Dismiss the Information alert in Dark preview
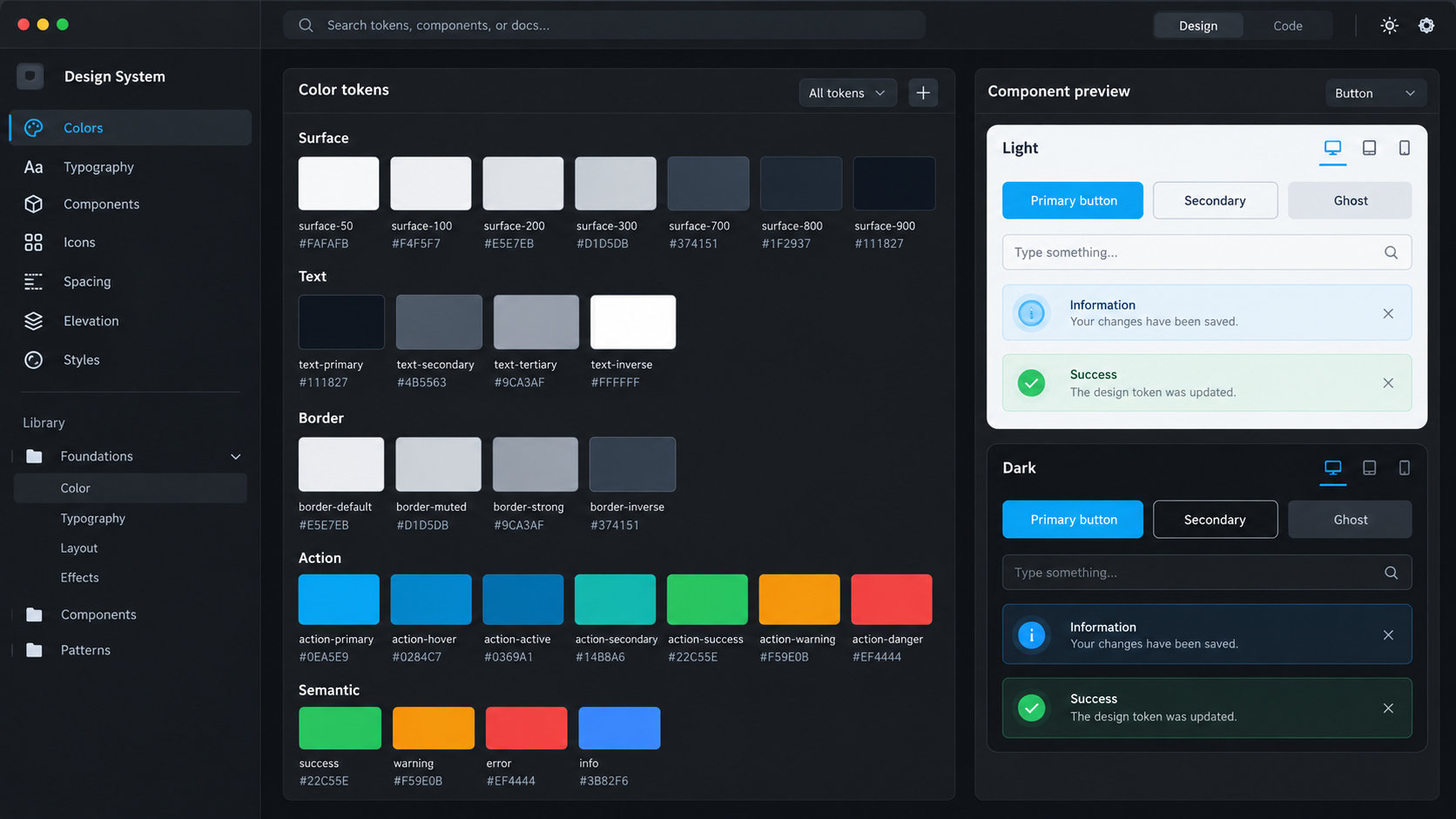 coord(1388,635)
